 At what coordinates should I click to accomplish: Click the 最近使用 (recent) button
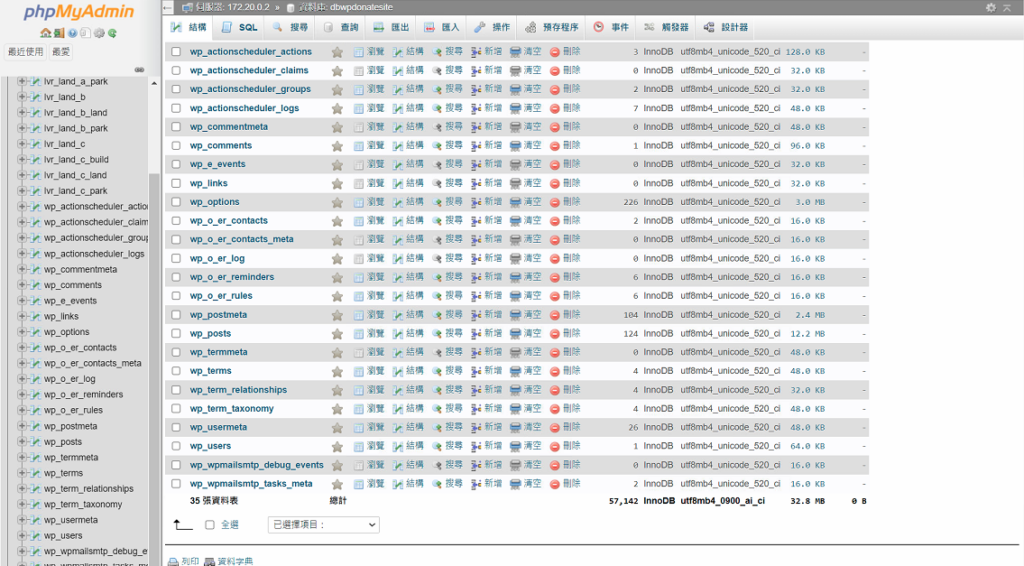pyautogui.click(x=26, y=51)
